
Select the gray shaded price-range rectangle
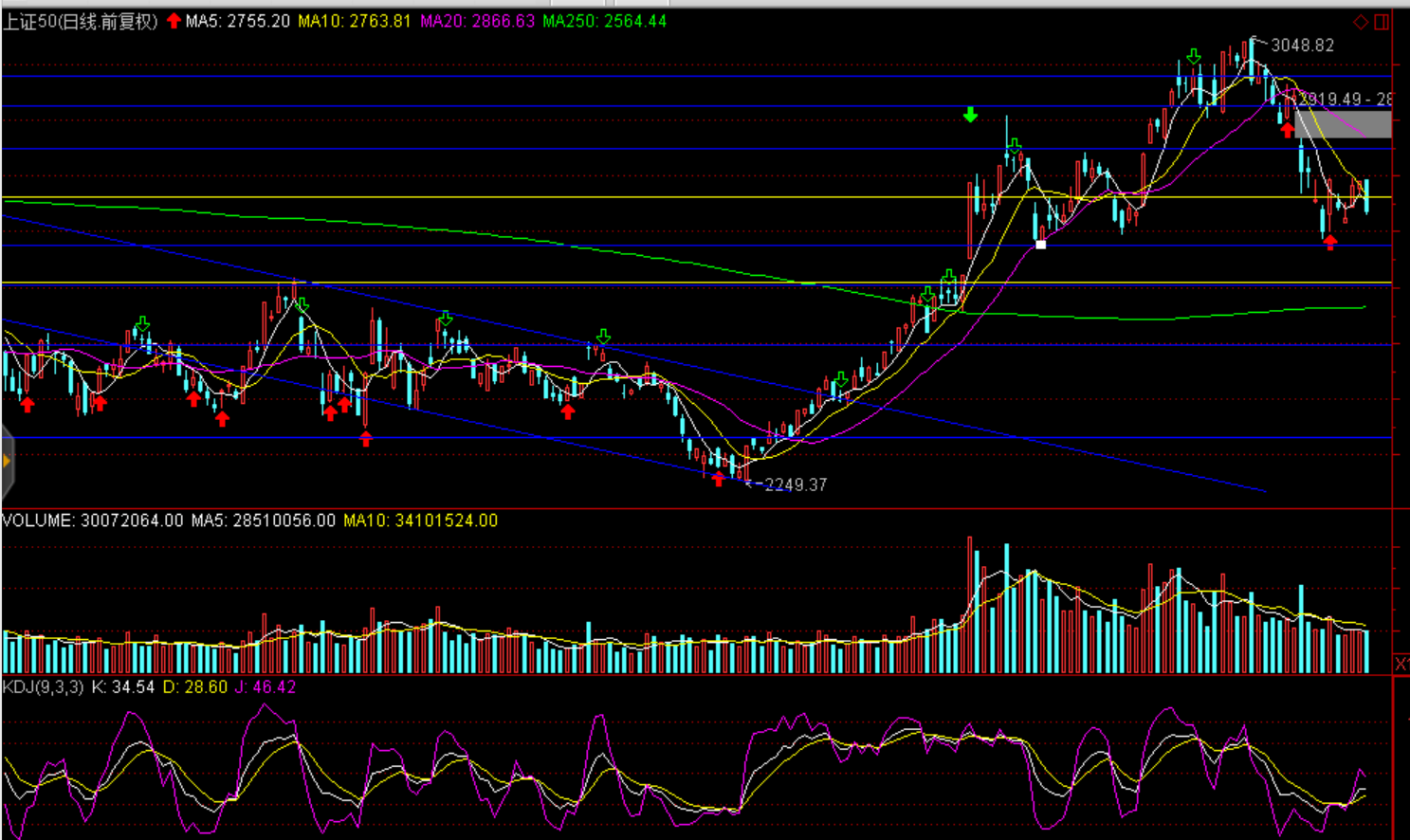[x=1343, y=124]
